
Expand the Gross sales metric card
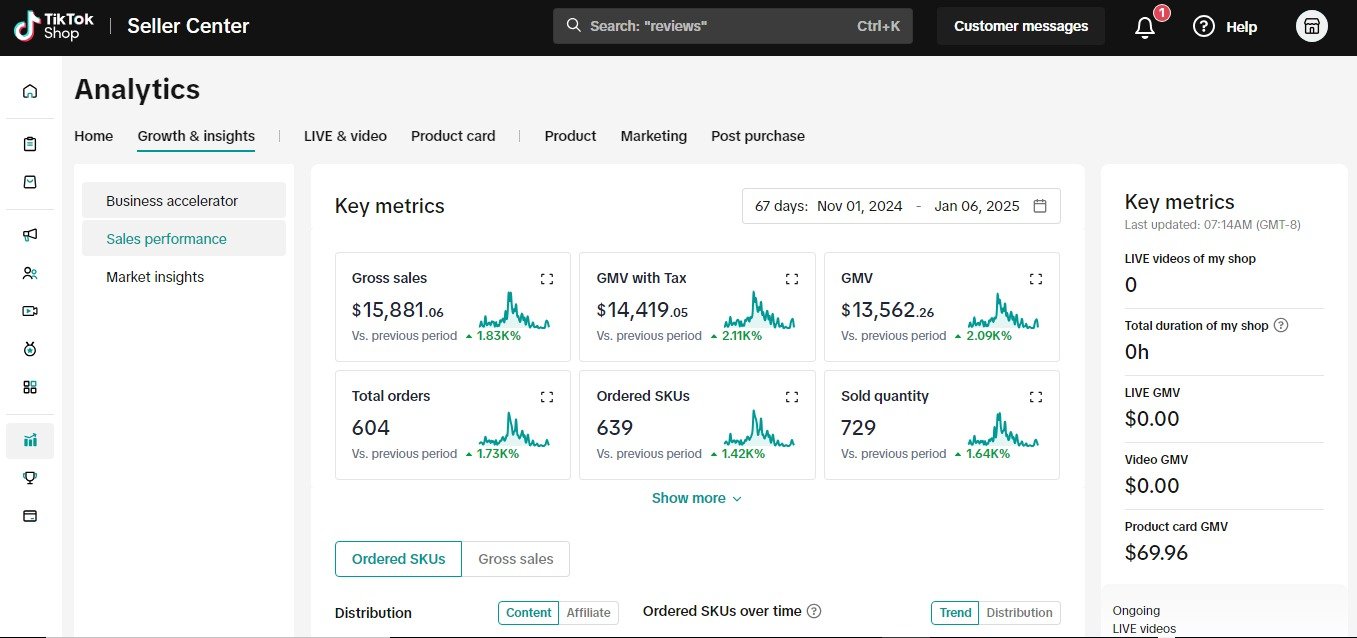point(547,279)
